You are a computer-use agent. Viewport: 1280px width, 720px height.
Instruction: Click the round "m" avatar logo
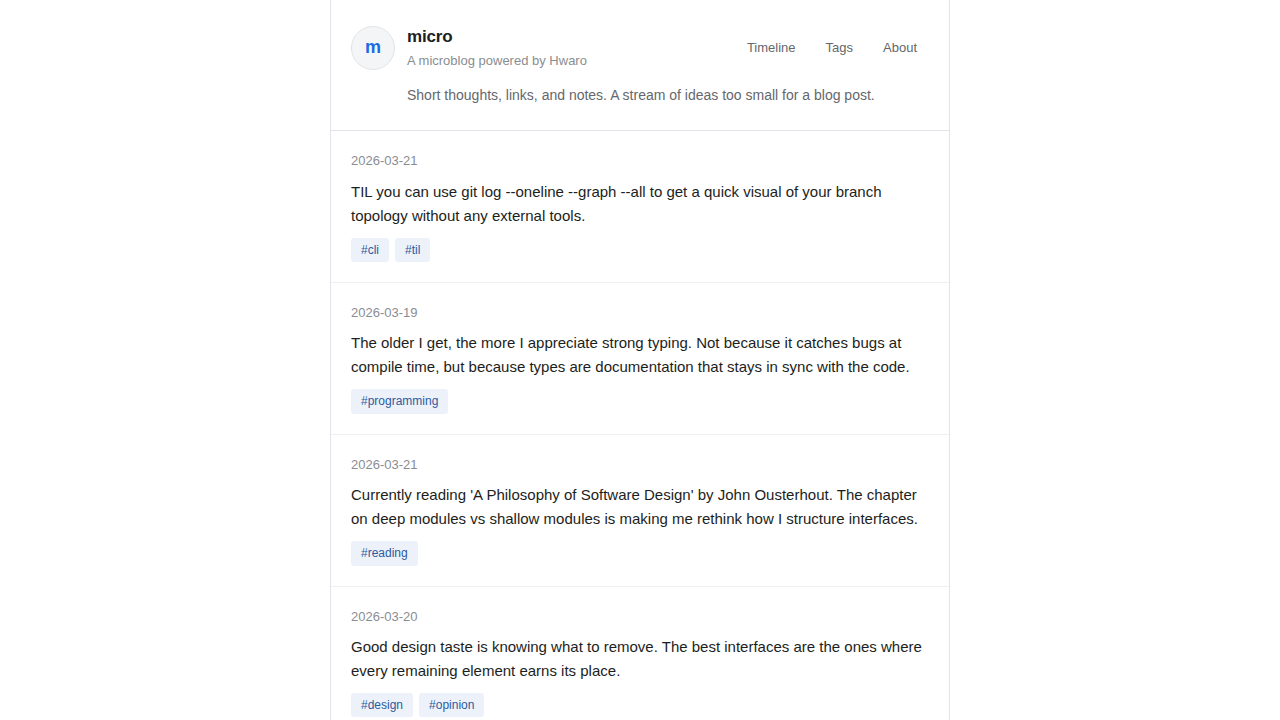tap(373, 48)
